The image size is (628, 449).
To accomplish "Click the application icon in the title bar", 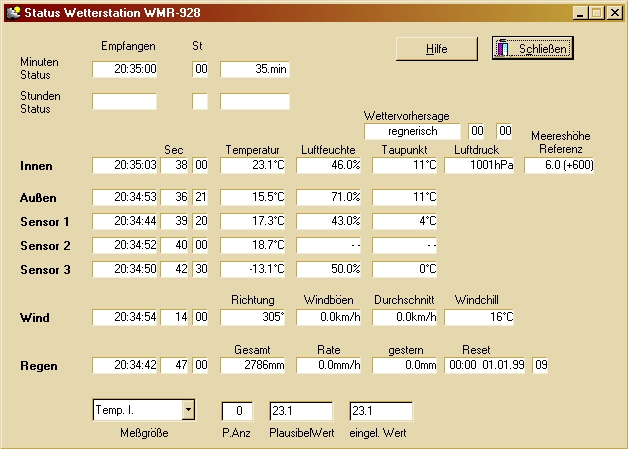I will click(12, 12).
